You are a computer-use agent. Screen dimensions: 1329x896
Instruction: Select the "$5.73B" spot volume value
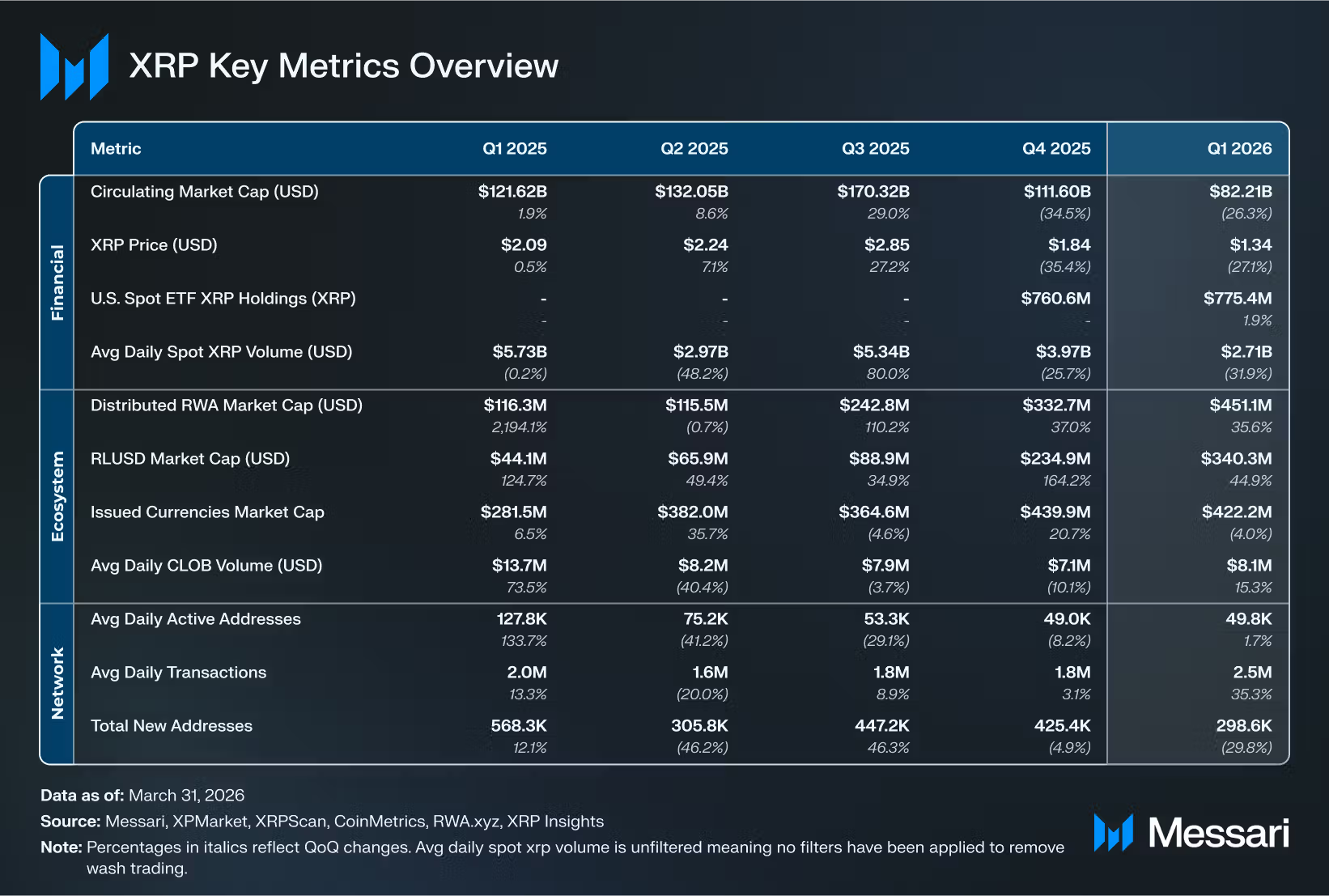(520, 352)
